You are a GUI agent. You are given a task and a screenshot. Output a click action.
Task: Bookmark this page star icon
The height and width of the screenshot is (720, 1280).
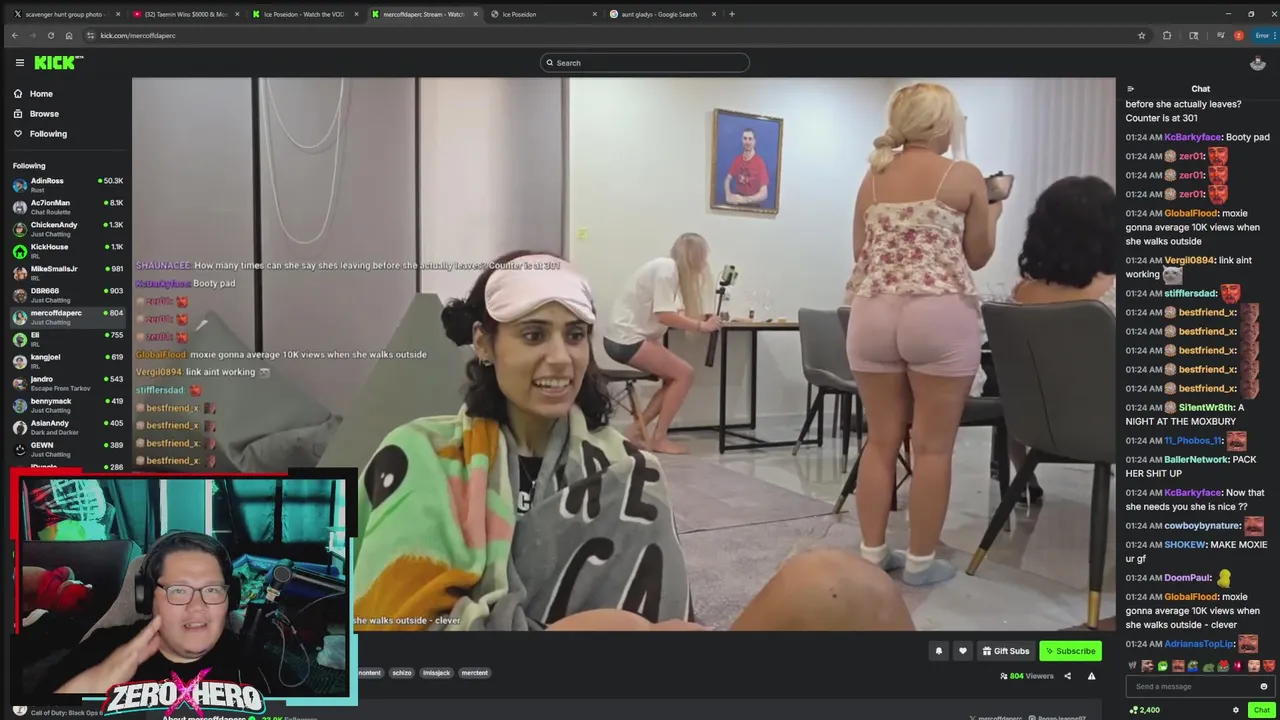pyautogui.click(x=1141, y=36)
